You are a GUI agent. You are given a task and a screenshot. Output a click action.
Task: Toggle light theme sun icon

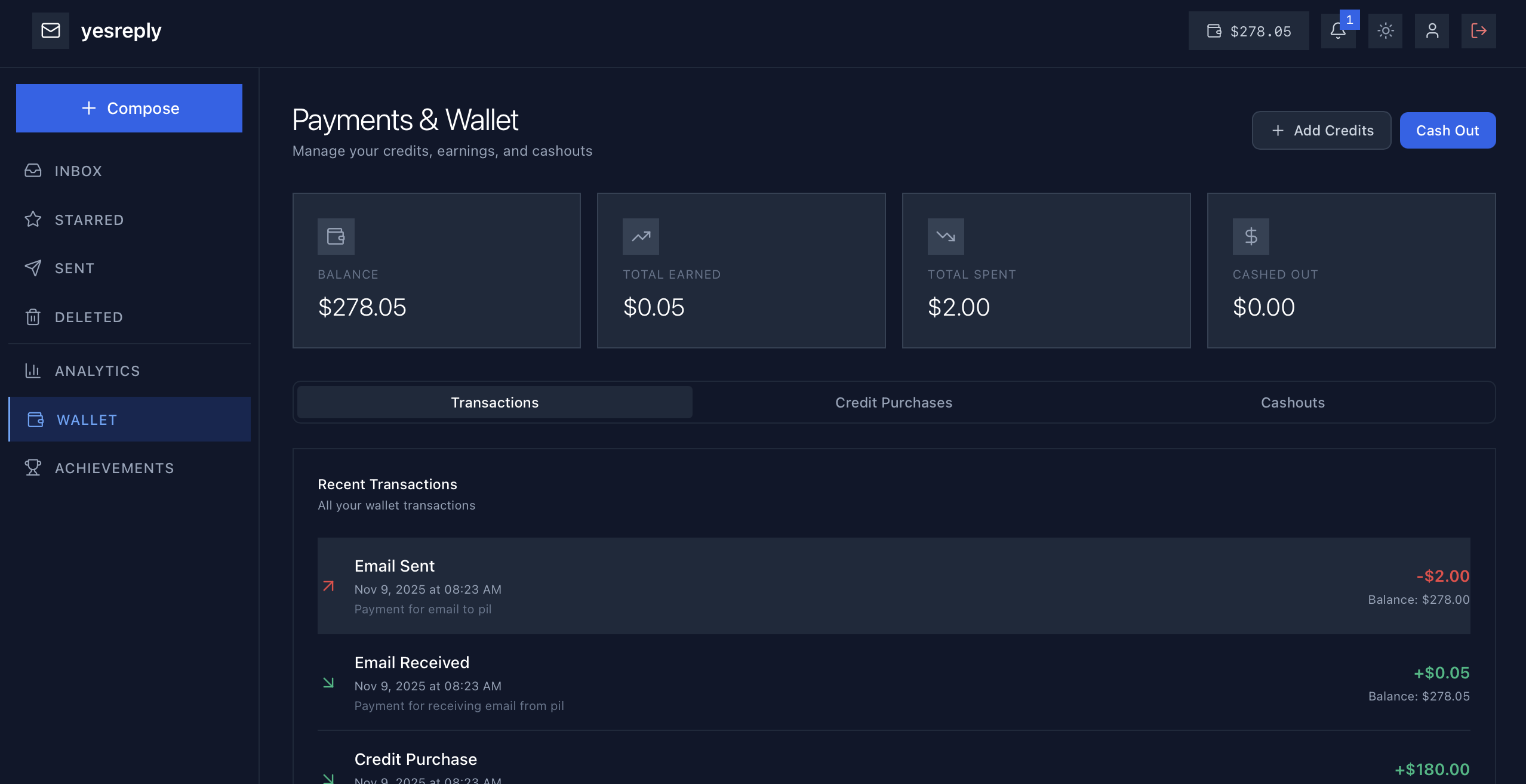(x=1385, y=31)
